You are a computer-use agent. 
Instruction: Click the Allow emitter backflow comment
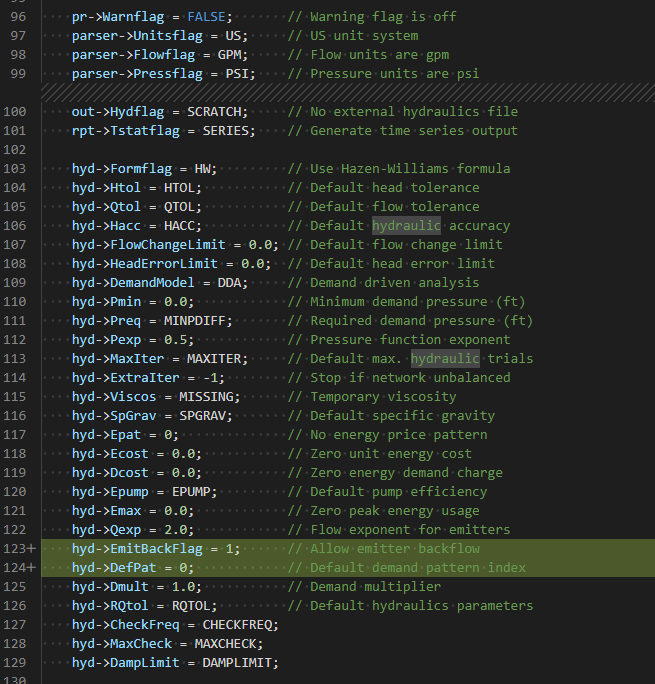395,549
